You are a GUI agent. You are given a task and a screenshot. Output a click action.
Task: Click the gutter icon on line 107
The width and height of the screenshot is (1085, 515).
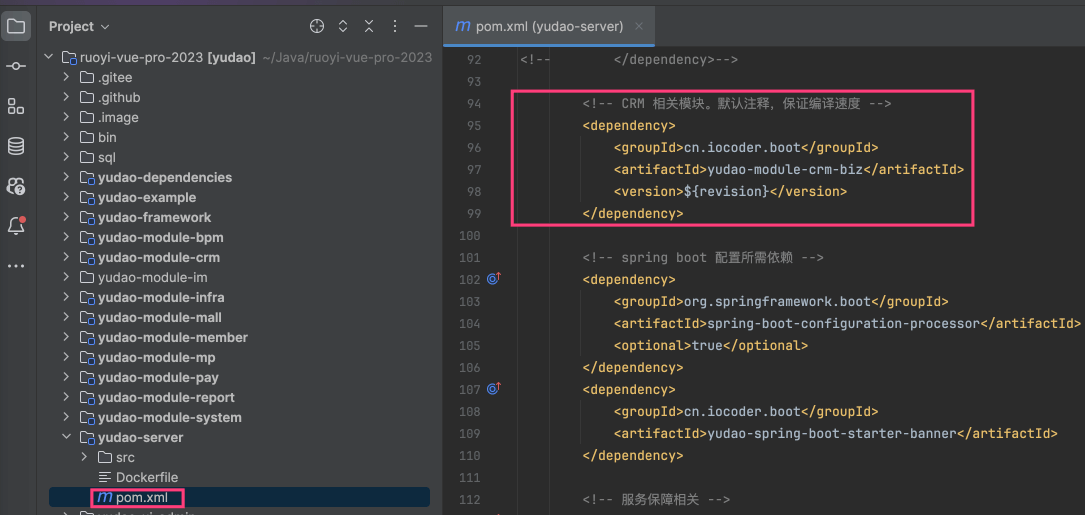click(x=492, y=389)
